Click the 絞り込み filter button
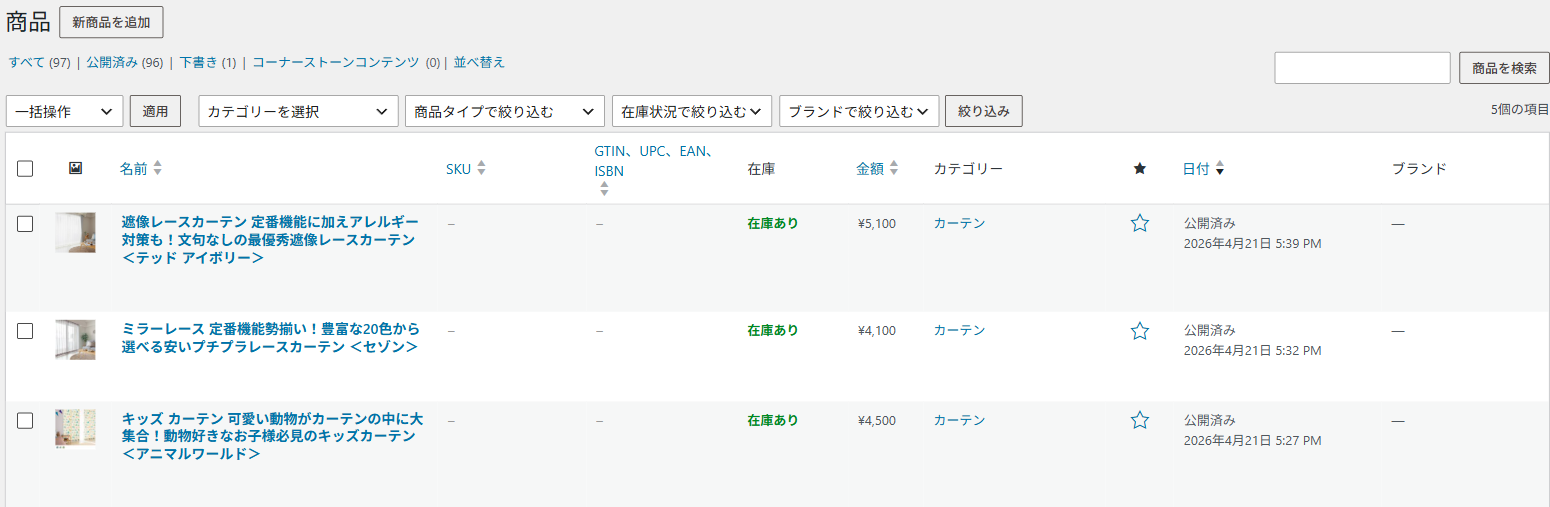Screen dimensions: 1550x507 (984, 111)
